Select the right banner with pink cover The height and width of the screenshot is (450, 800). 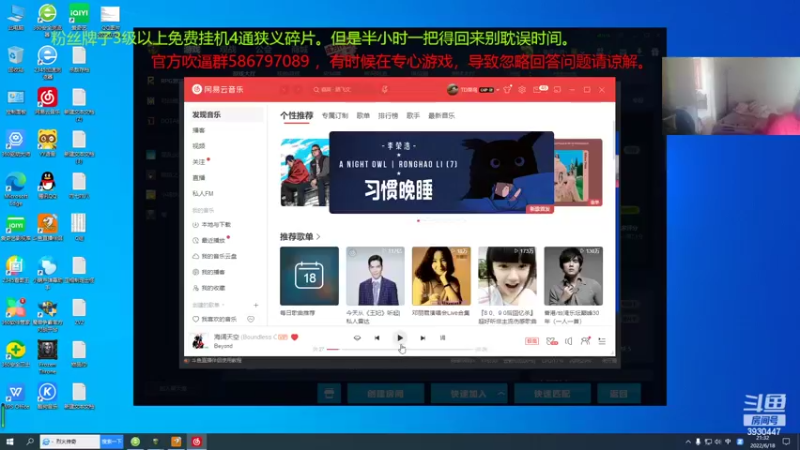tap(578, 172)
